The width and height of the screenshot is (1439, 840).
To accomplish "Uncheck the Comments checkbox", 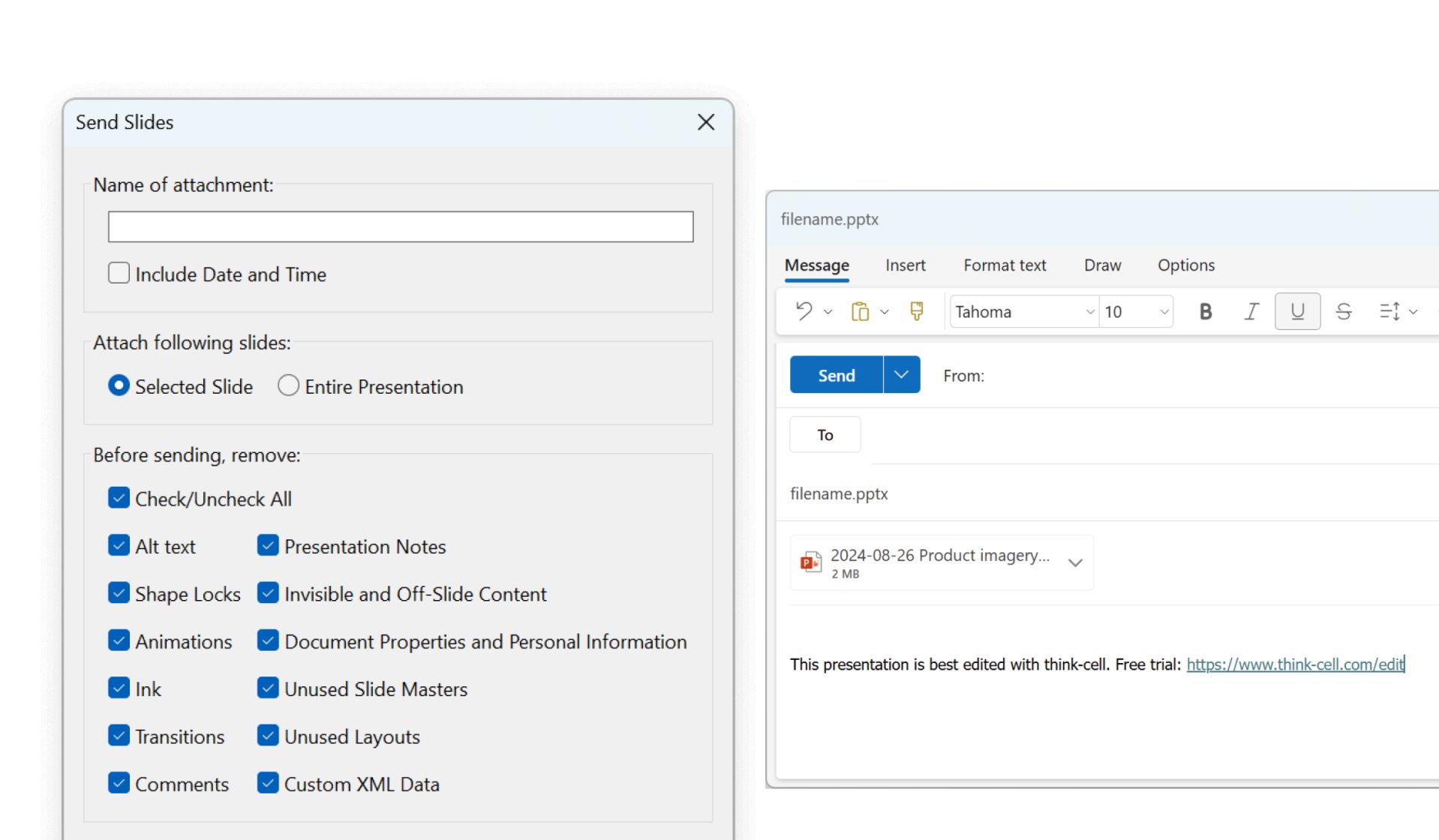I will [119, 783].
